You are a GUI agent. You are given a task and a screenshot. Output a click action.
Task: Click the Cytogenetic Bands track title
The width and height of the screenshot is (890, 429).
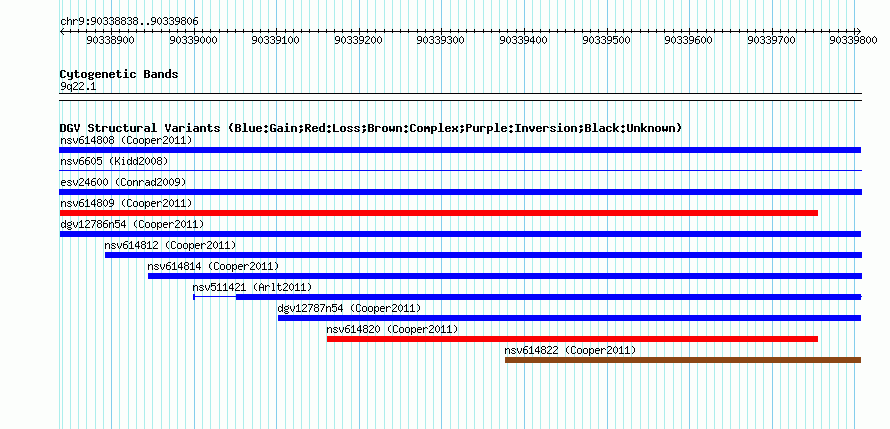point(119,74)
